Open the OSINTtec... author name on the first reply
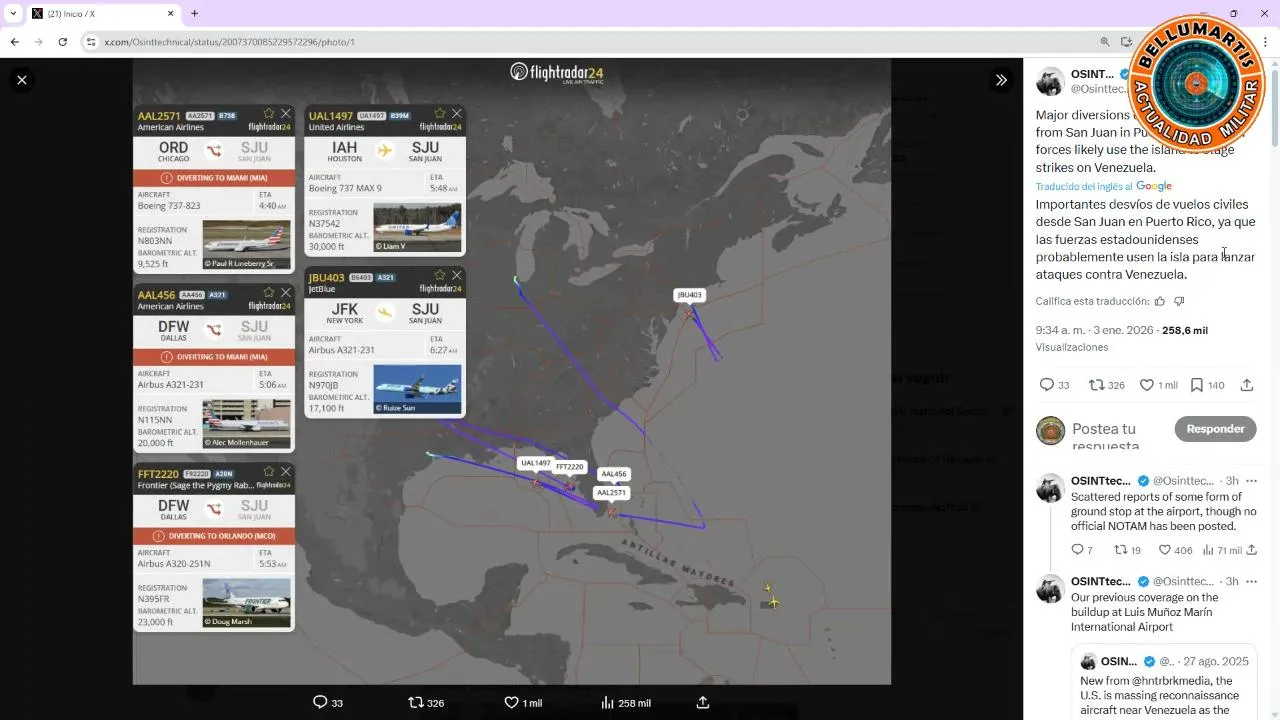Screen dimensions: 1280x720 pyautogui.click(x=1101, y=481)
